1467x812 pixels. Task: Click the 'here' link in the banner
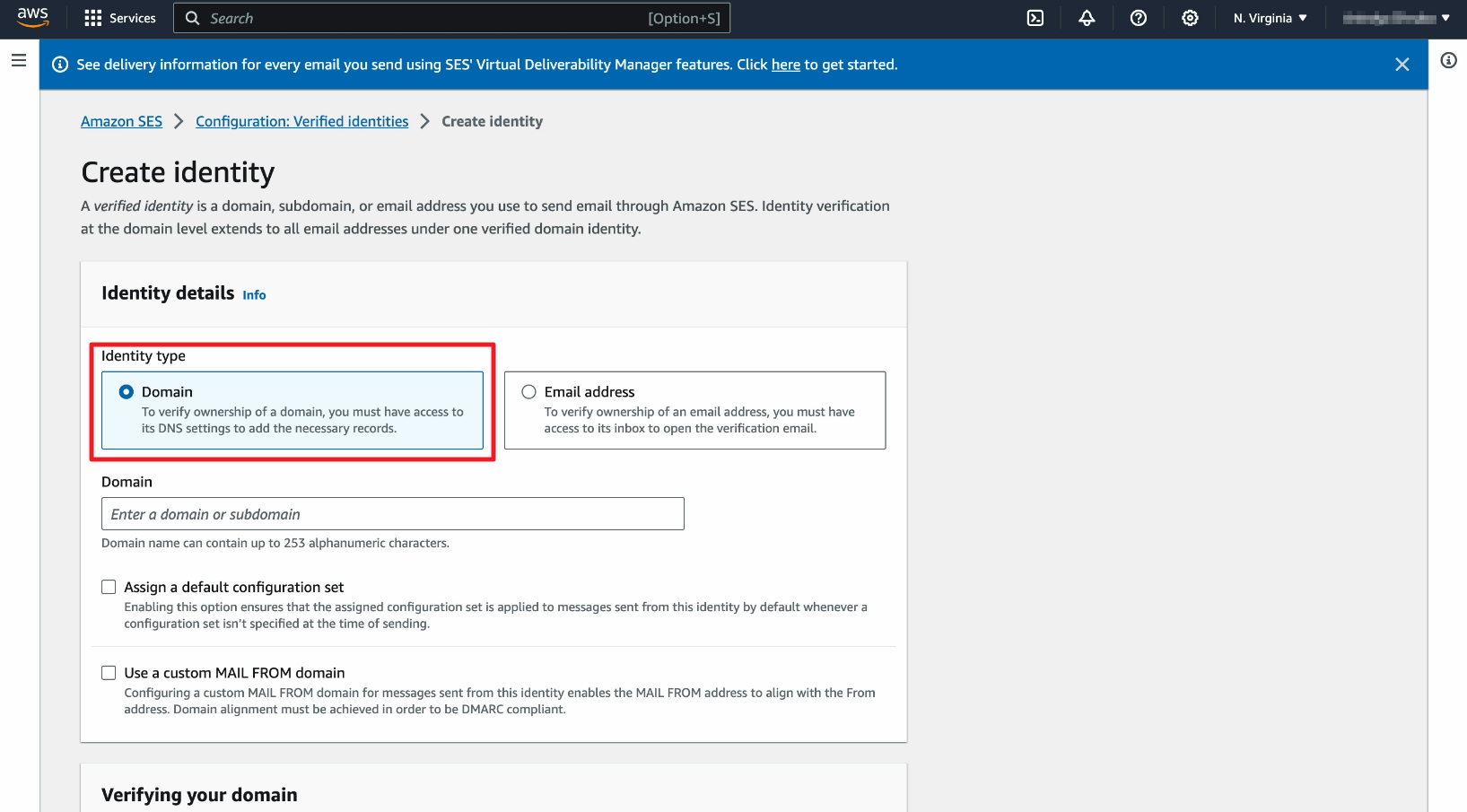coord(785,65)
